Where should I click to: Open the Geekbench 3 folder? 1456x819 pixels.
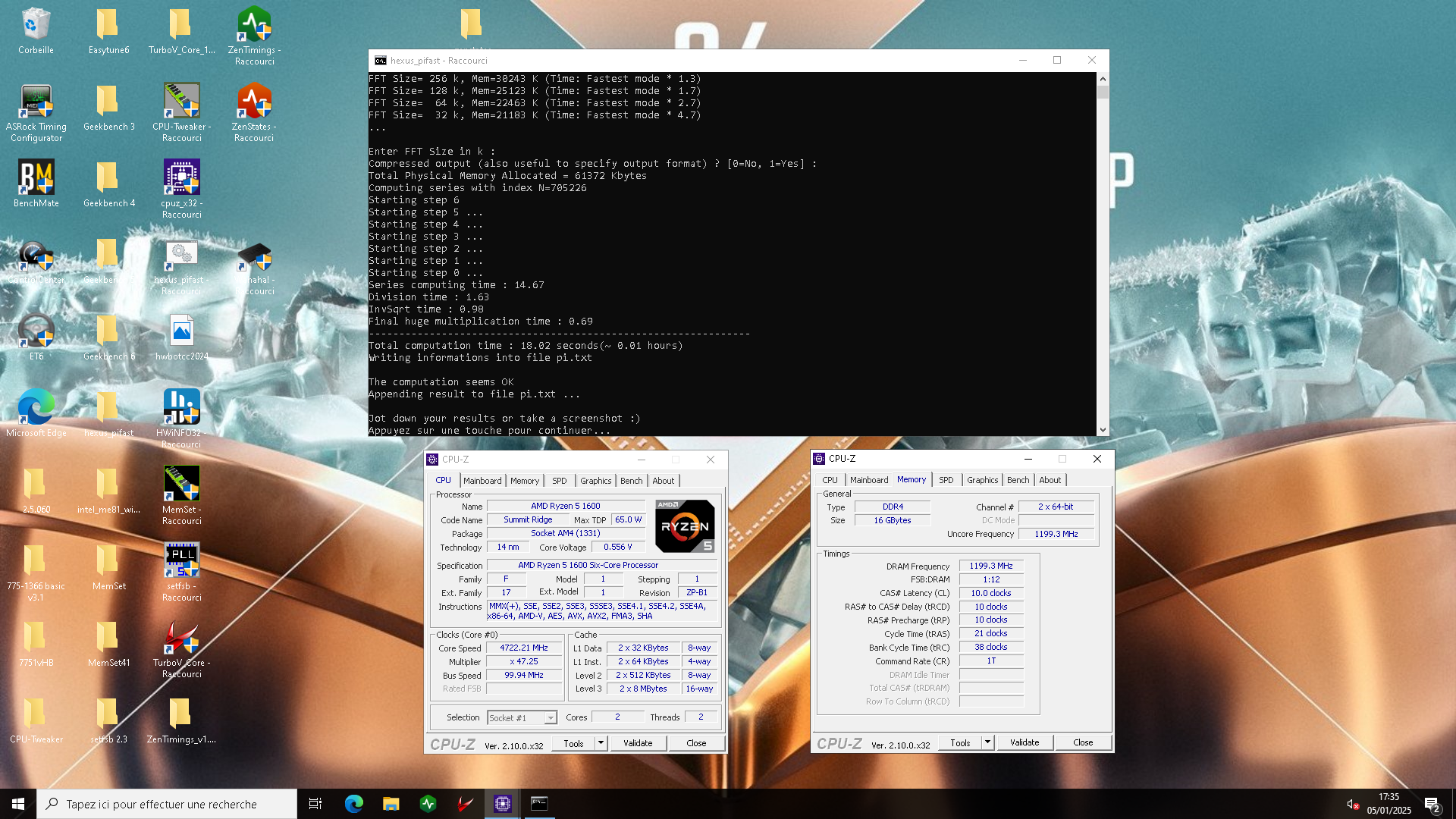pos(108,108)
